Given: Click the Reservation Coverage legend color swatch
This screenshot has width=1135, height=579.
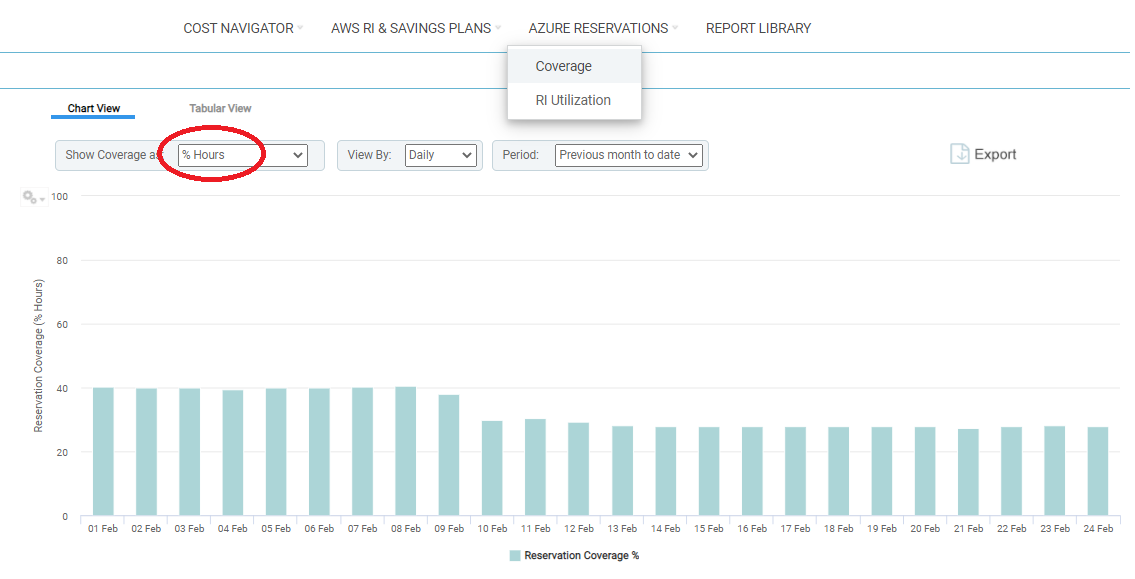Looking at the screenshot, I should (x=516, y=555).
